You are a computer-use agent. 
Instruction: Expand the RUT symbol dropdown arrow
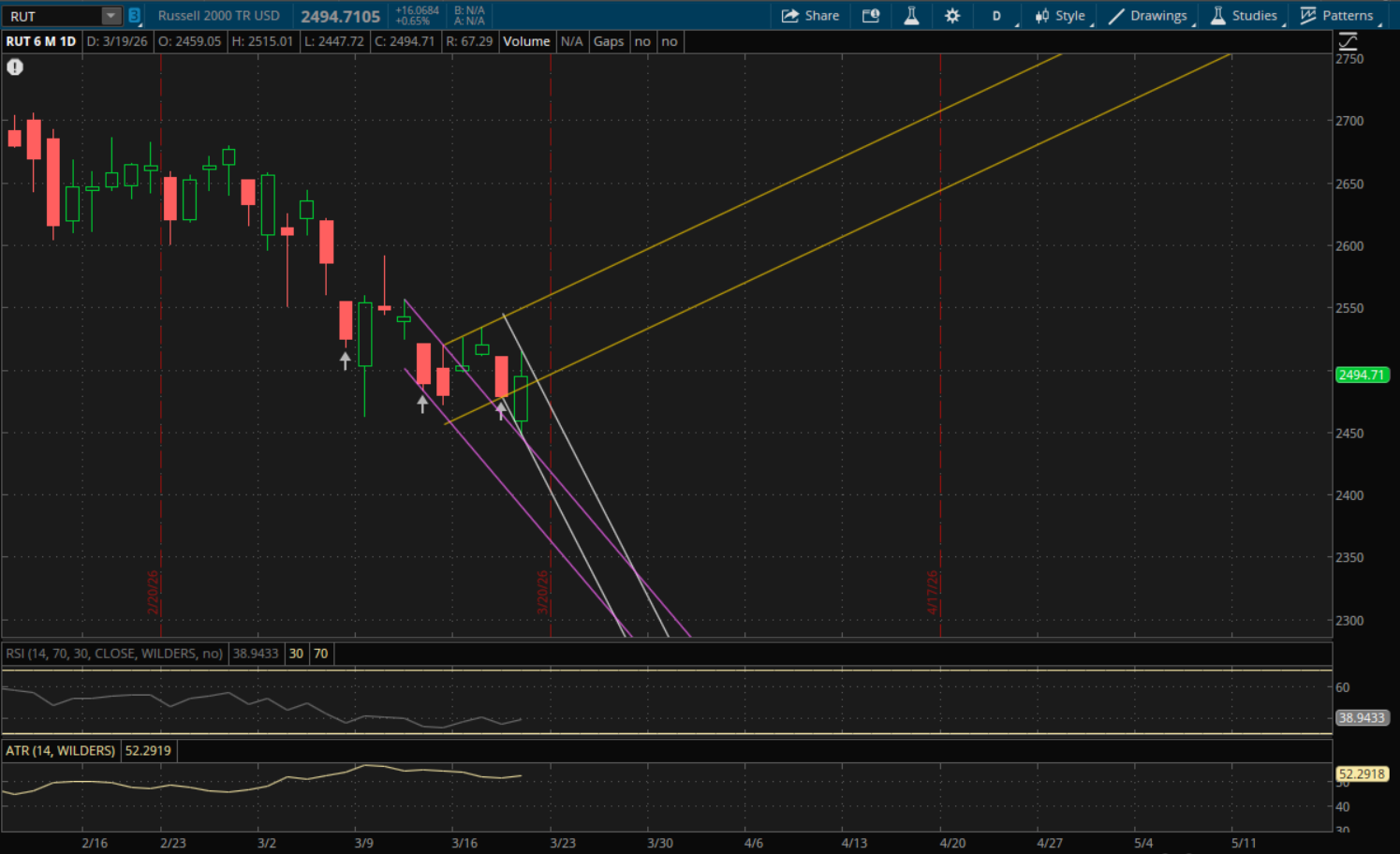111,16
